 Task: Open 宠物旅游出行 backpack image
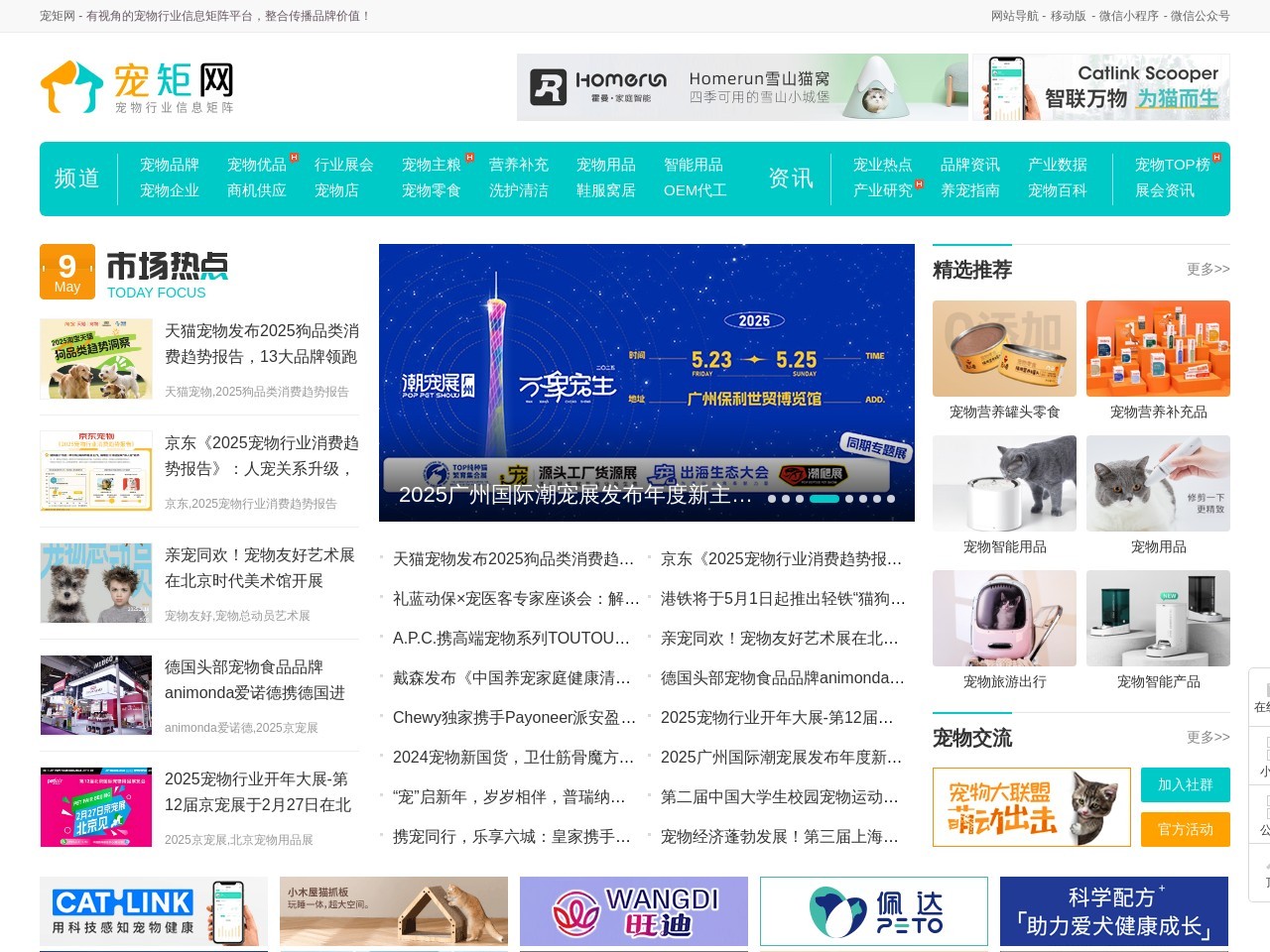pyautogui.click(x=1004, y=618)
